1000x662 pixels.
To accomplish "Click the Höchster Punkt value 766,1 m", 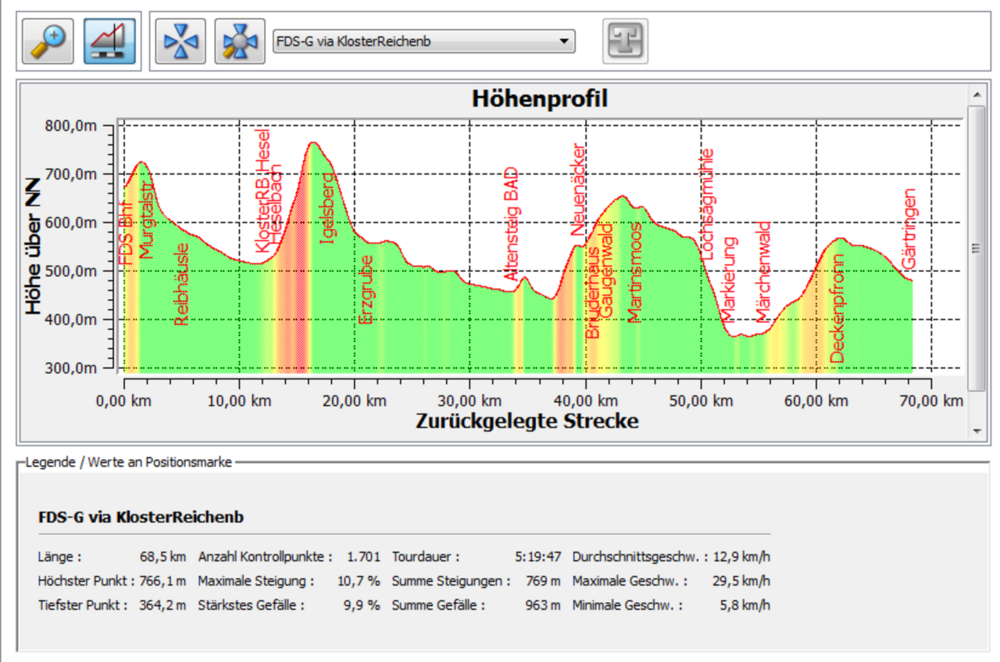I will [x=163, y=581].
